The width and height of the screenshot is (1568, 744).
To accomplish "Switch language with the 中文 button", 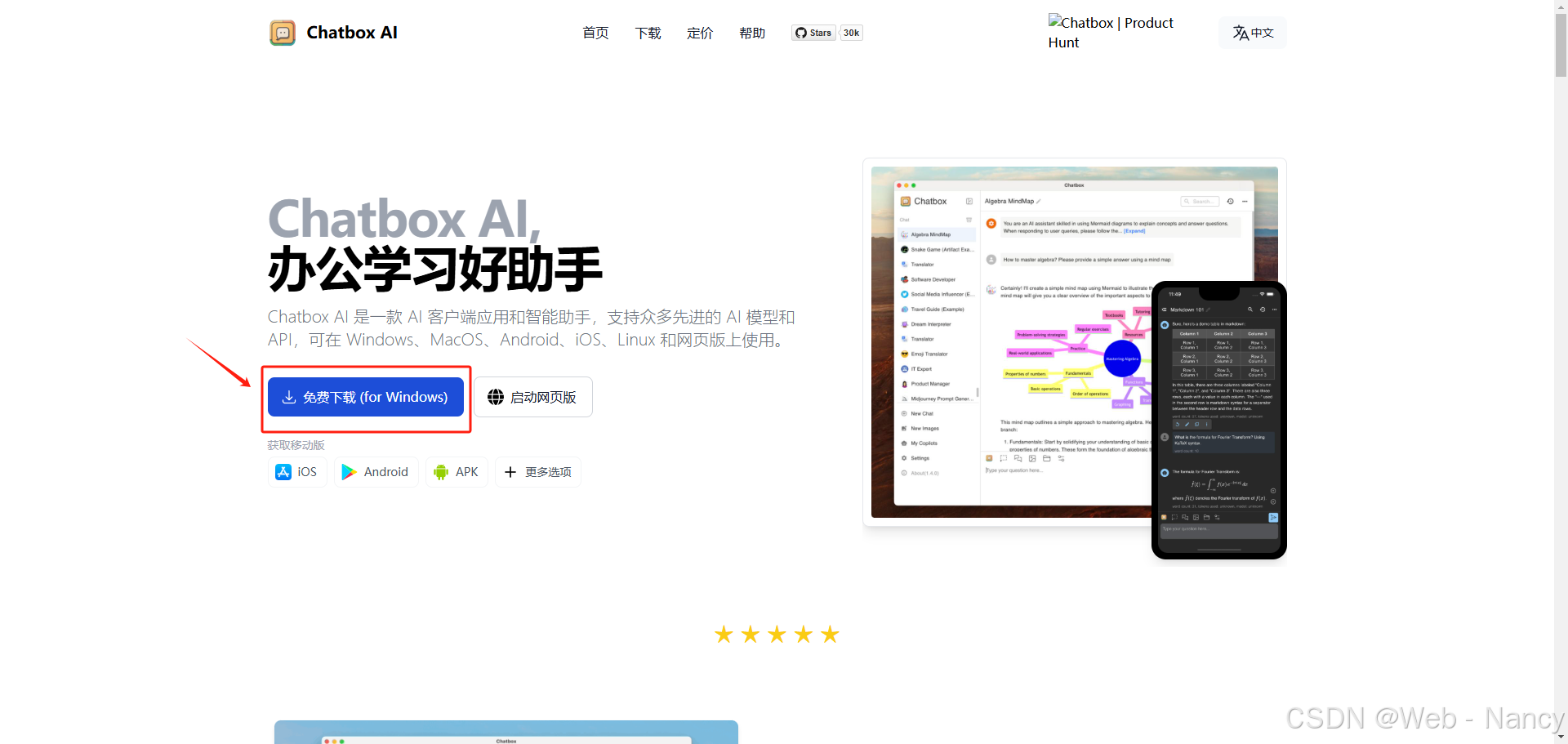I will pos(1253,33).
